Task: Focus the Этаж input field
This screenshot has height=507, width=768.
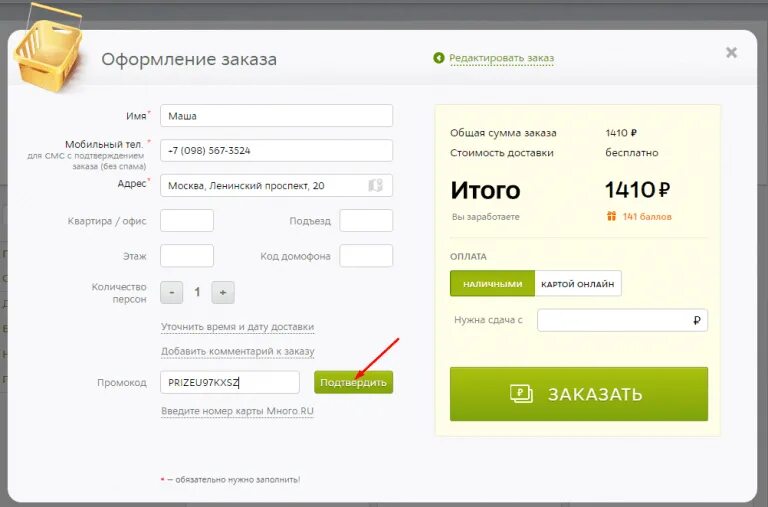Action: tap(187, 256)
